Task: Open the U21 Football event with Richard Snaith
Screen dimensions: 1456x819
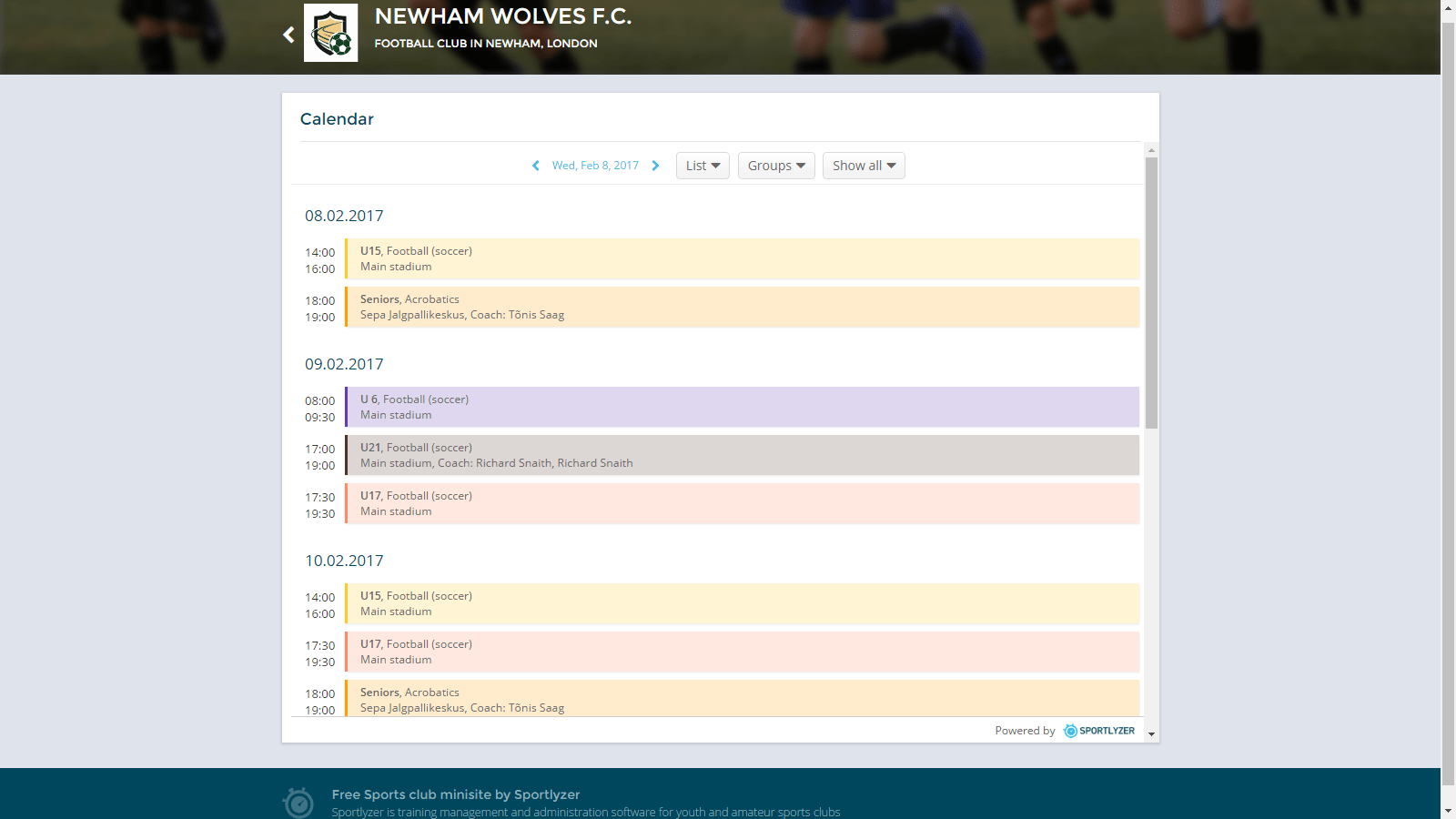Action: [742, 456]
